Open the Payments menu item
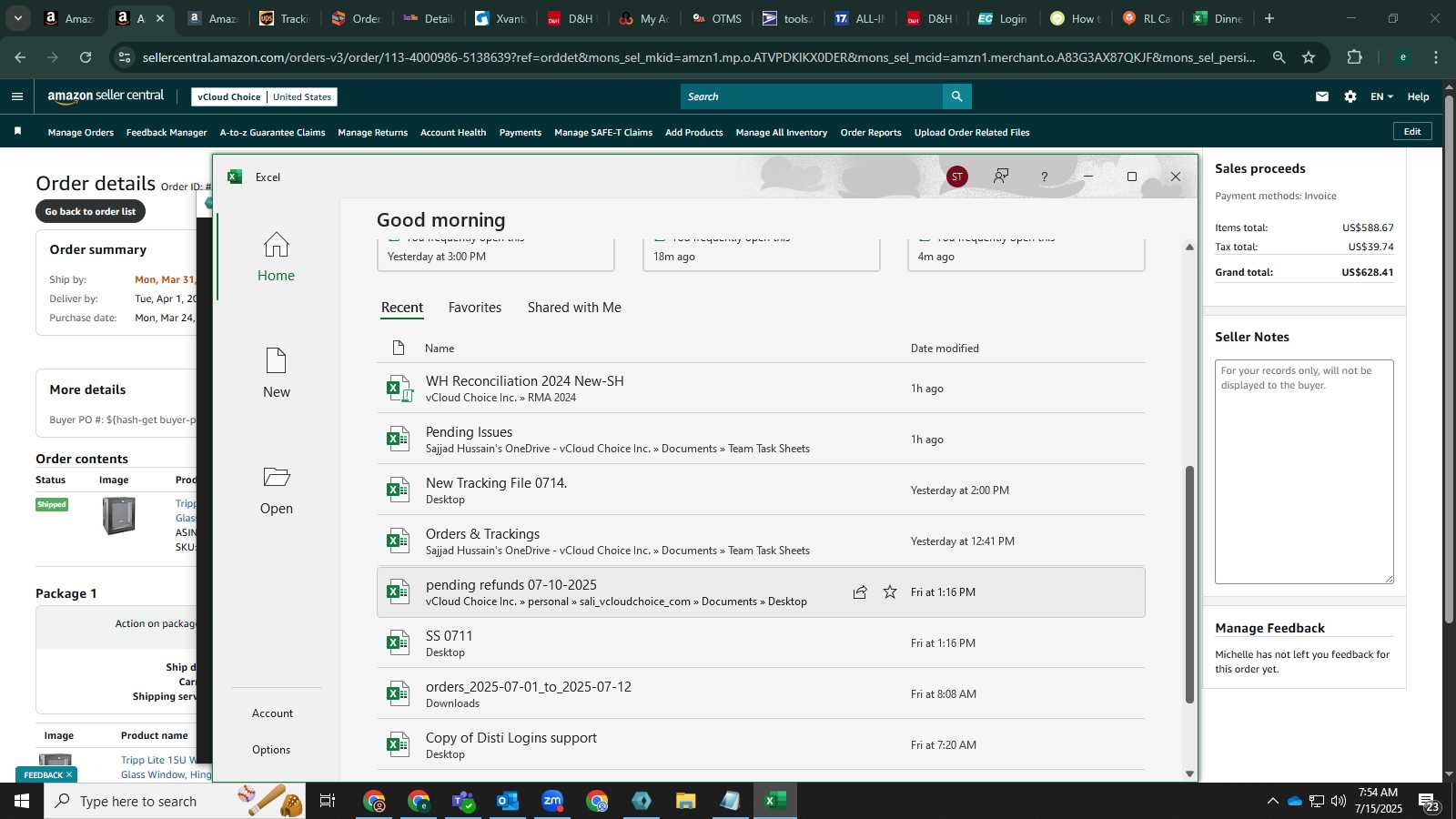 click(521, 133)
